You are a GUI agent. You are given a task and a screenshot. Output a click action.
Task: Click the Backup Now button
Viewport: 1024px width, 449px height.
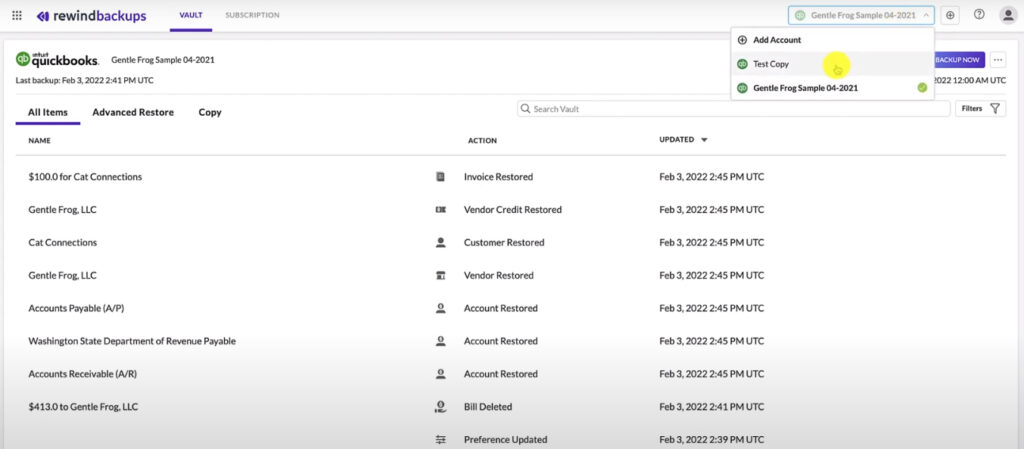click(x=957, y=60)
